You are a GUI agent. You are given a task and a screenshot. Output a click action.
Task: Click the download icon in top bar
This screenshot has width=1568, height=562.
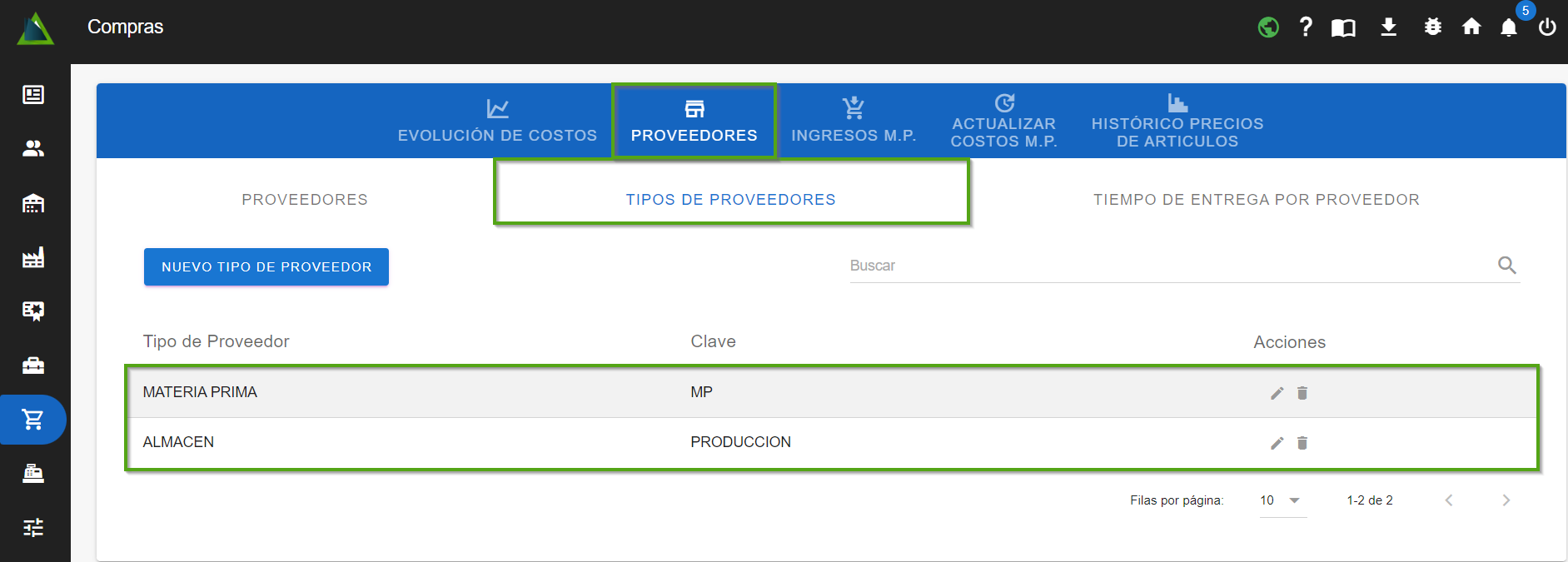pos(1388,27)
